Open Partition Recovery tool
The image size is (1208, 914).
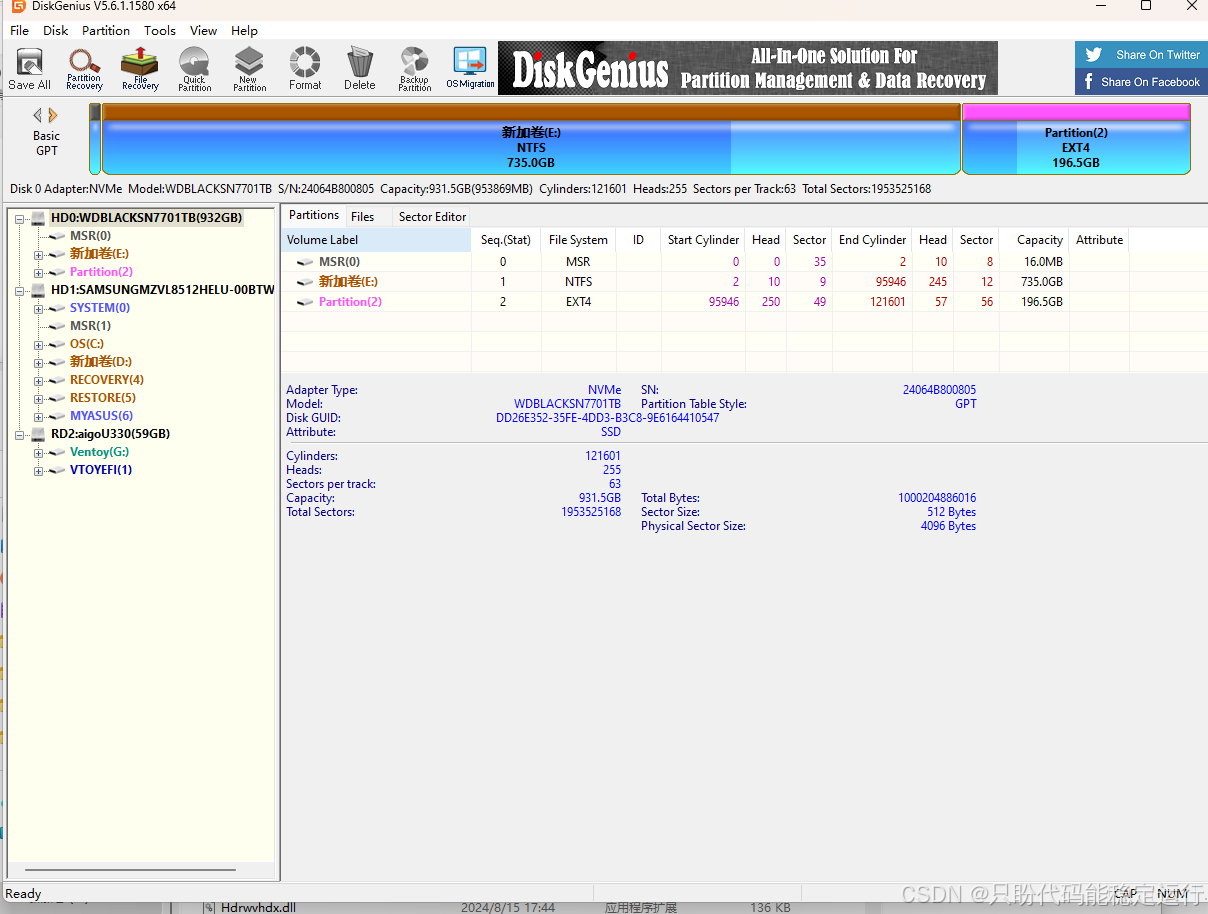(84, 68)
